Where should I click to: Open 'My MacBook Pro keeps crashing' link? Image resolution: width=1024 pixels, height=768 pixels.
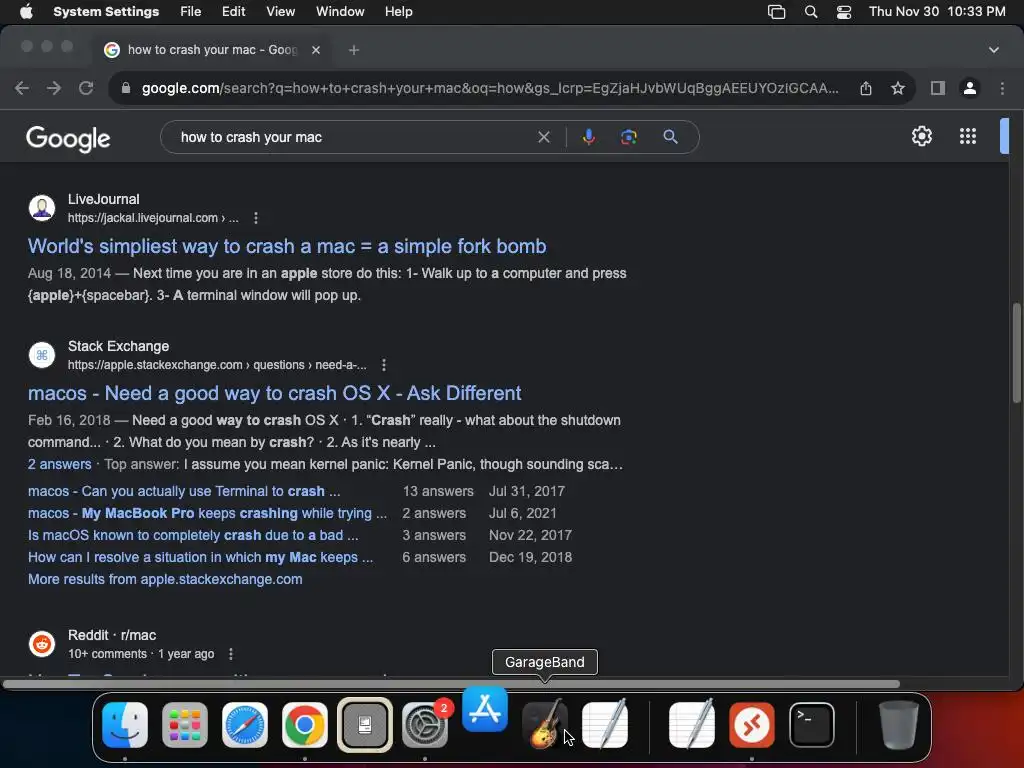click(207, 513)
